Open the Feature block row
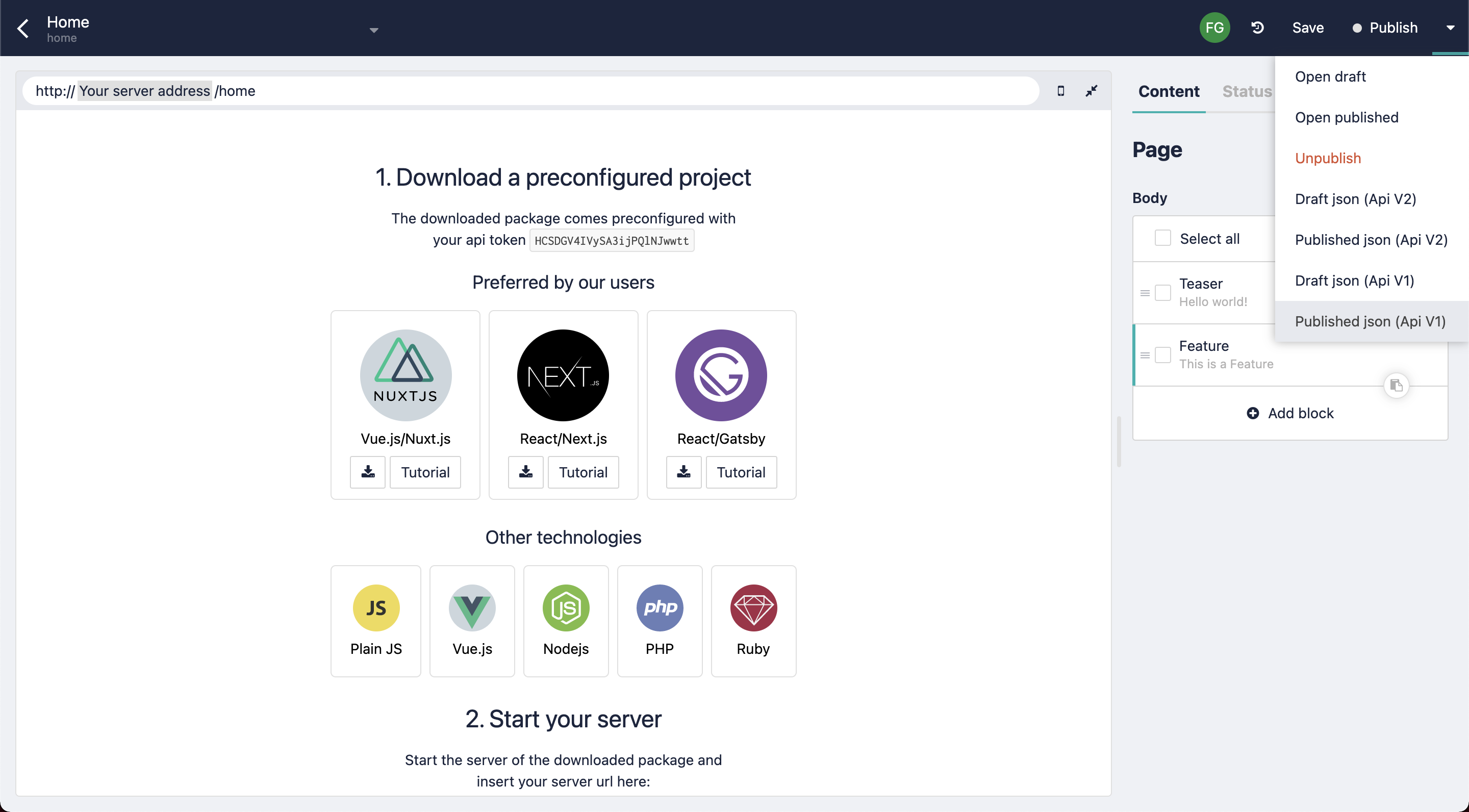 click(x=1290, y=354)
